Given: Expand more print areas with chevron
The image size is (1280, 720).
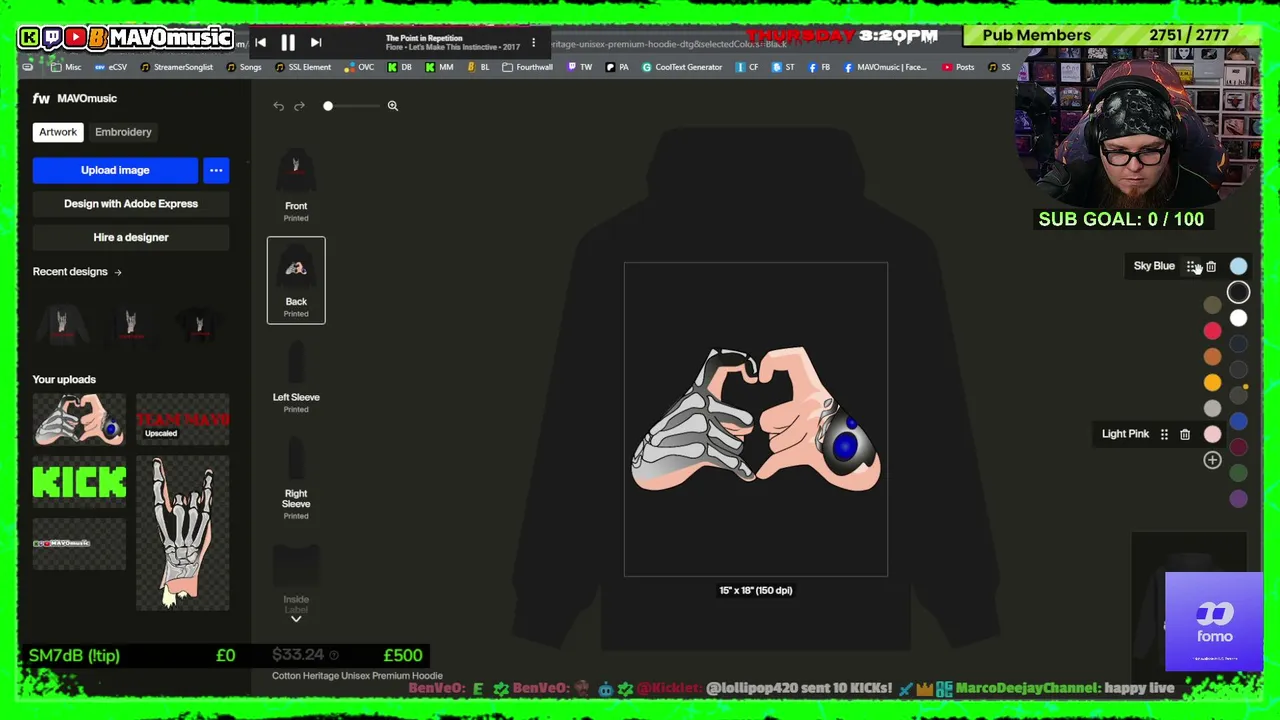Looking at the screenshot, I should pos(296,619).
